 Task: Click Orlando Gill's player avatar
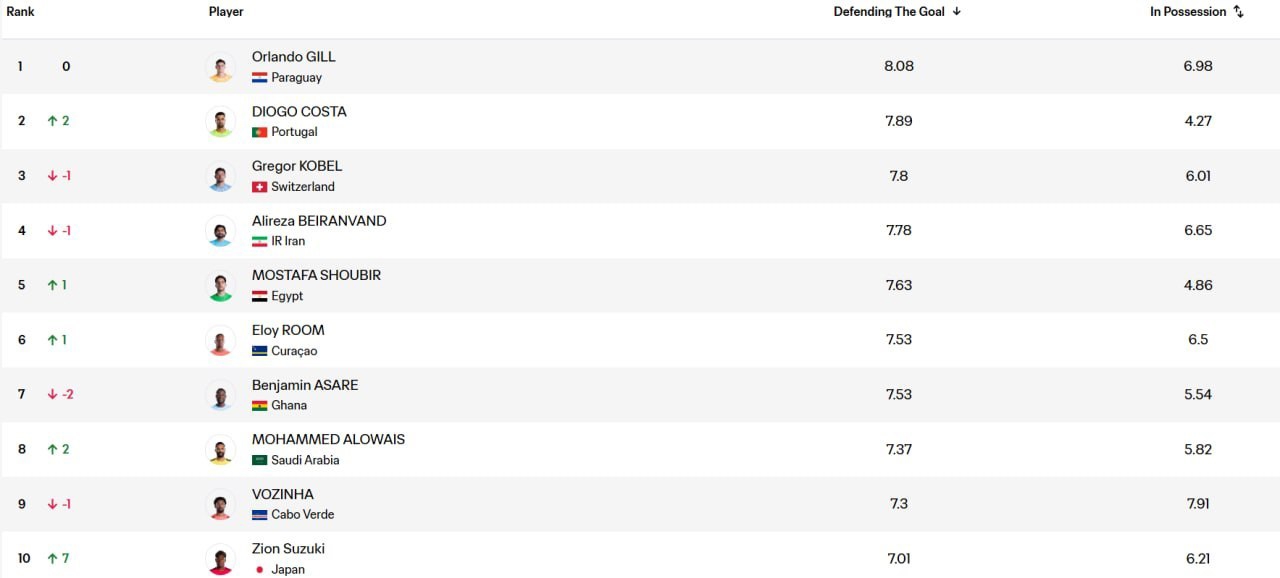(x=220, y=67)
